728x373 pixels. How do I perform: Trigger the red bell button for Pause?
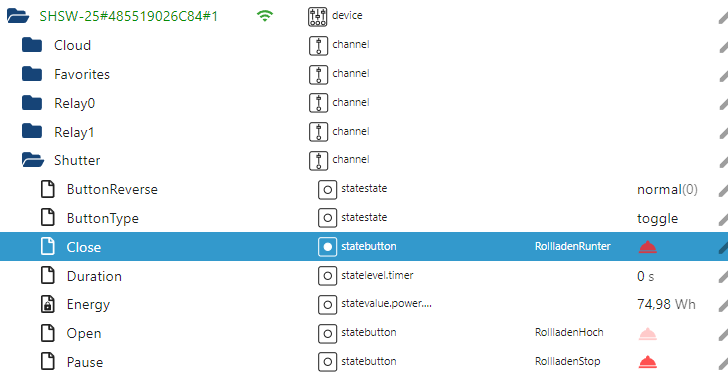pos(648,362)
